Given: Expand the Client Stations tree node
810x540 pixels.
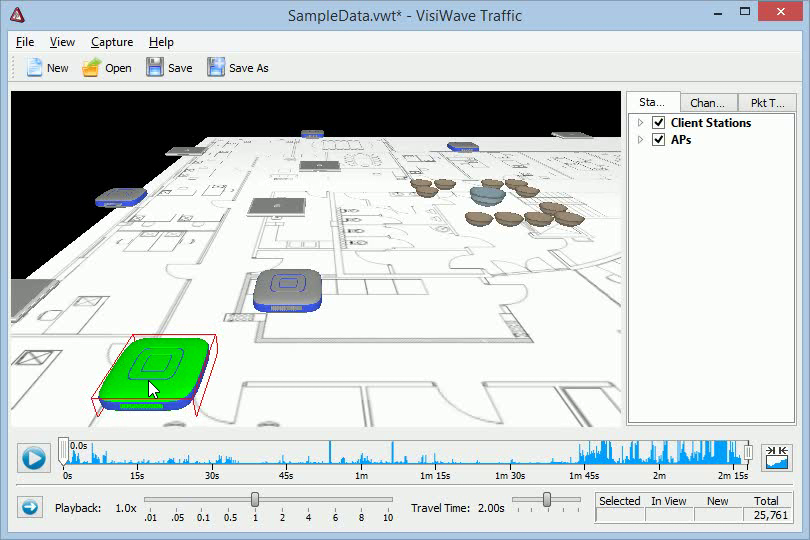Looking at the screenshot, I should tap(641, 122).
